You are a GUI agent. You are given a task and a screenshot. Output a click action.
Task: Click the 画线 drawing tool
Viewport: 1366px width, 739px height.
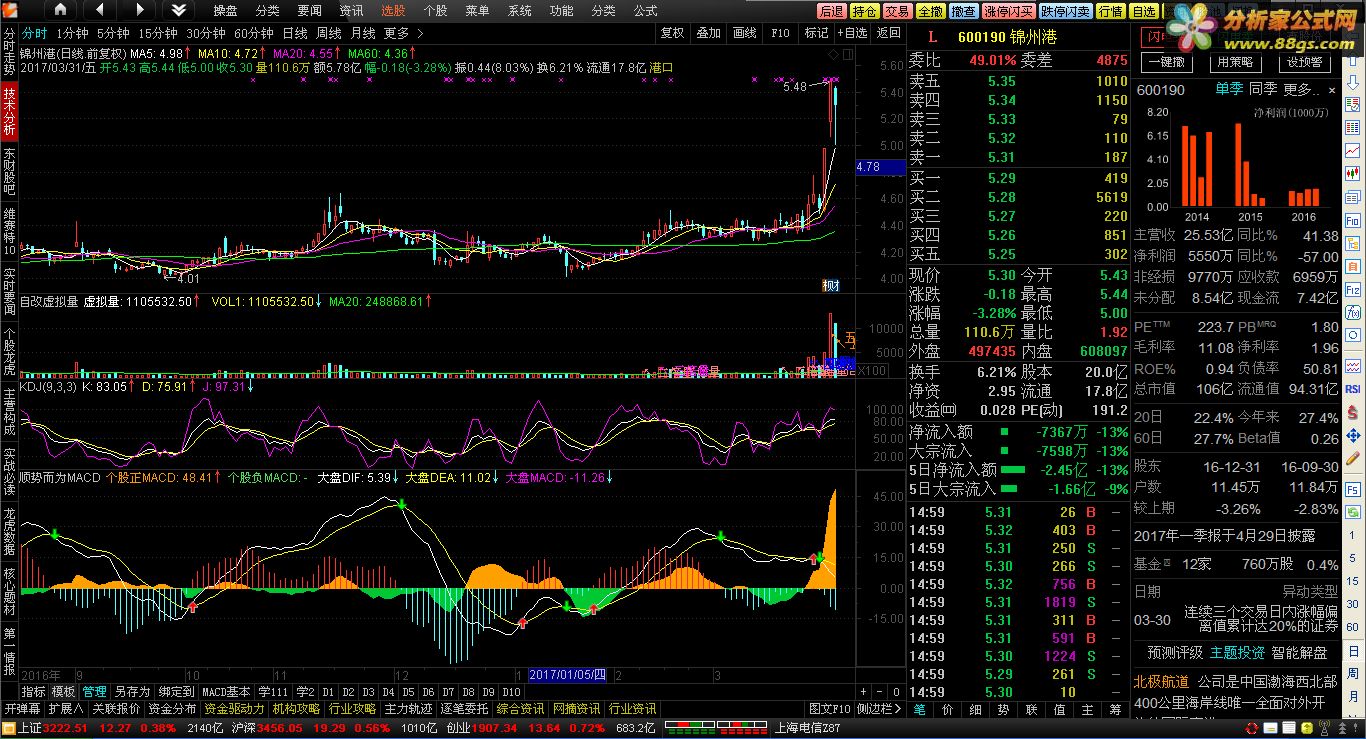tap(745, 33)
